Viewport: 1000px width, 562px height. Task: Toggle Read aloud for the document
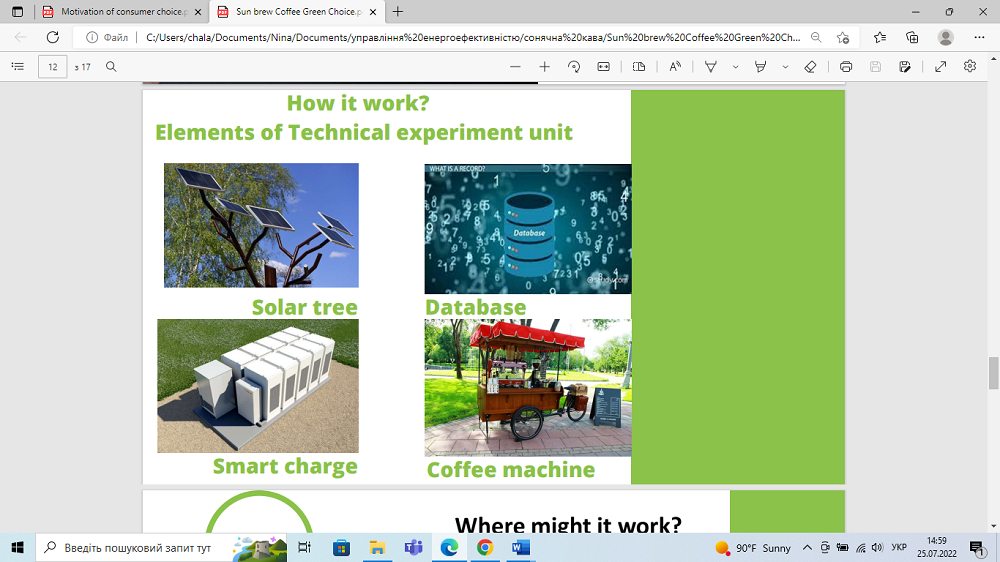675,67
